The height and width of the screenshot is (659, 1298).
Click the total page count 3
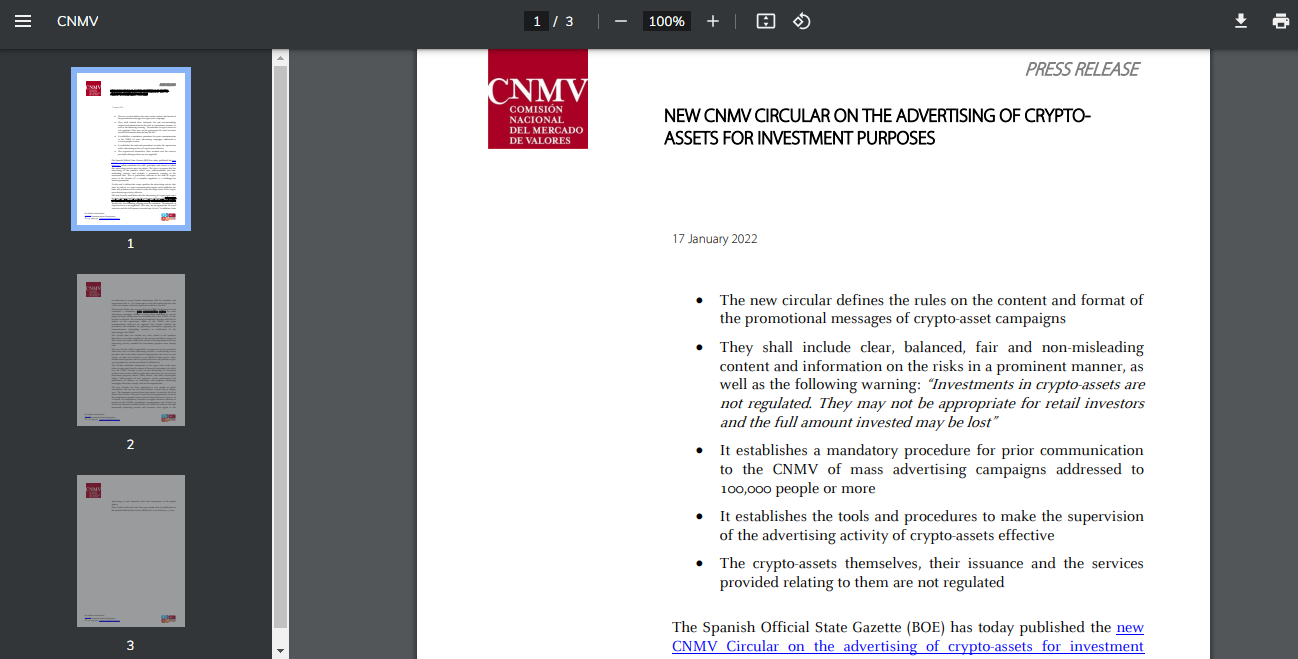click(569, 21)
